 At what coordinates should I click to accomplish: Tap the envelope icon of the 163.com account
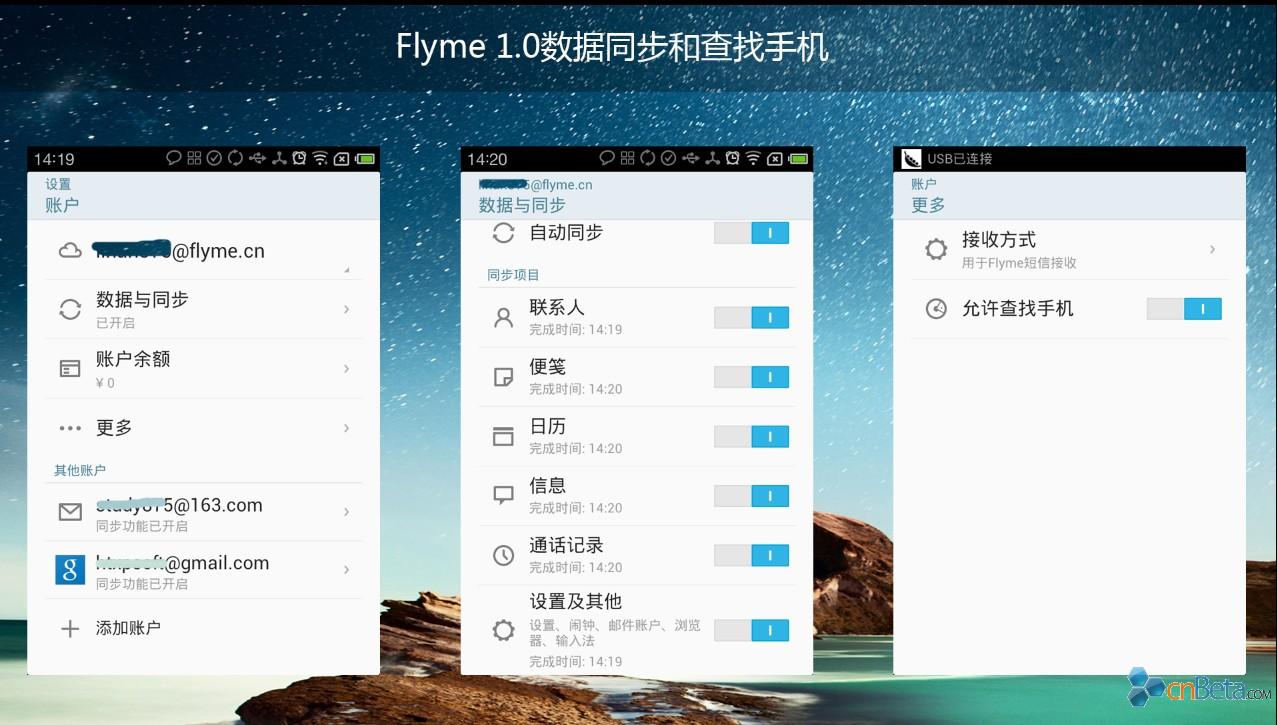70,512
